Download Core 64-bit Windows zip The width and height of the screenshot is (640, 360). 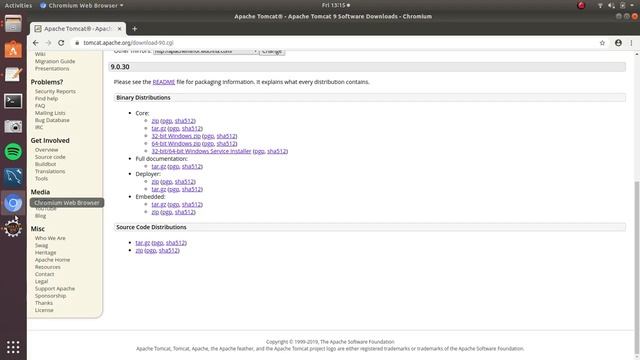(x=176, y=144)
